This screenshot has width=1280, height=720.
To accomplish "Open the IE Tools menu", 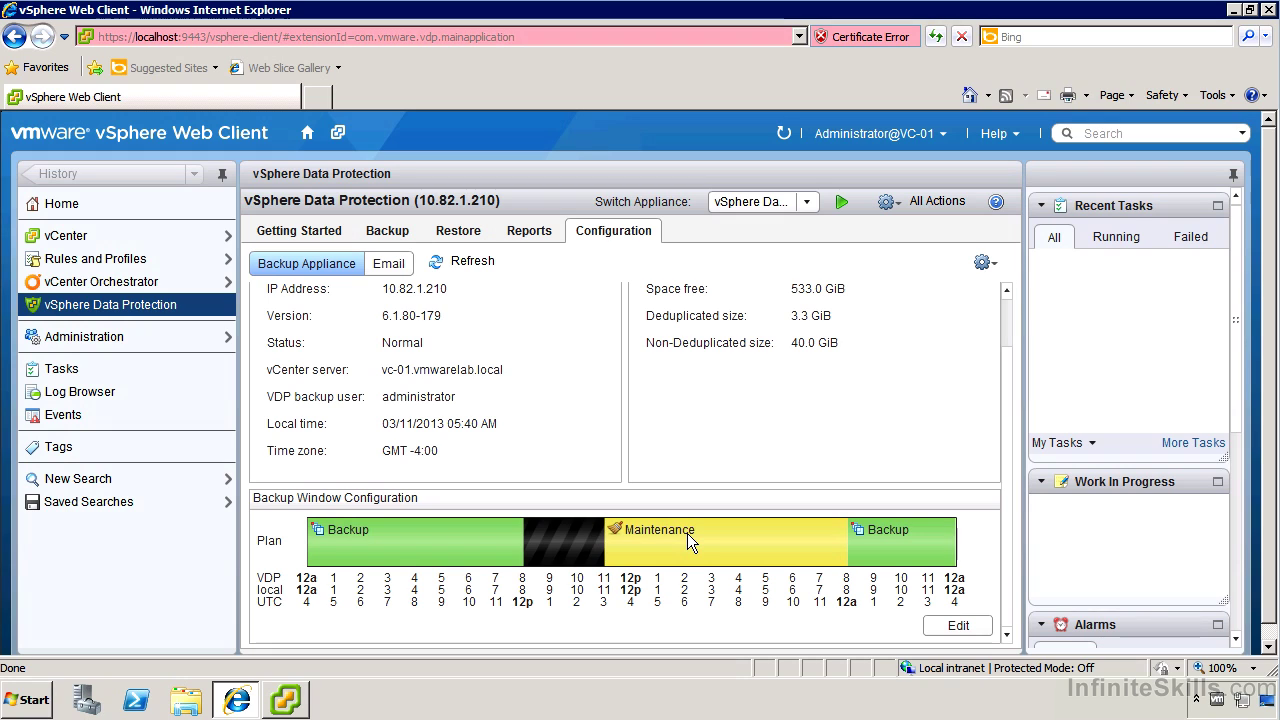I will click(x=1218, y=96).
